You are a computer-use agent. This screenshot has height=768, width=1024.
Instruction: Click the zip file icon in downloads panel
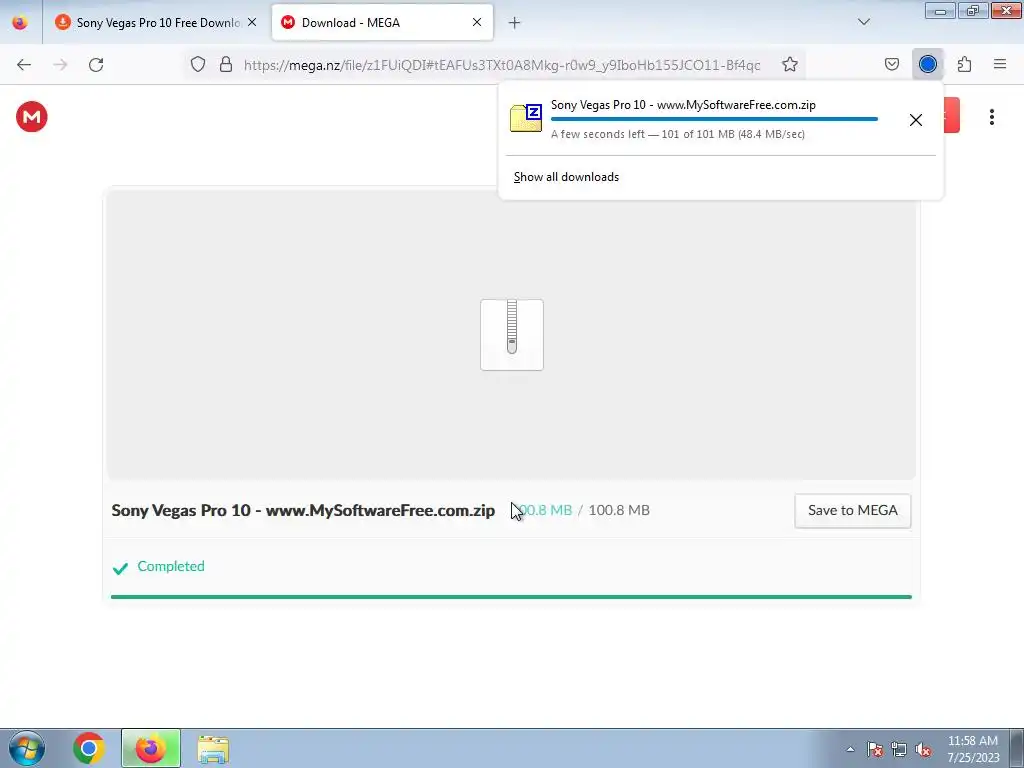point(526,118)
